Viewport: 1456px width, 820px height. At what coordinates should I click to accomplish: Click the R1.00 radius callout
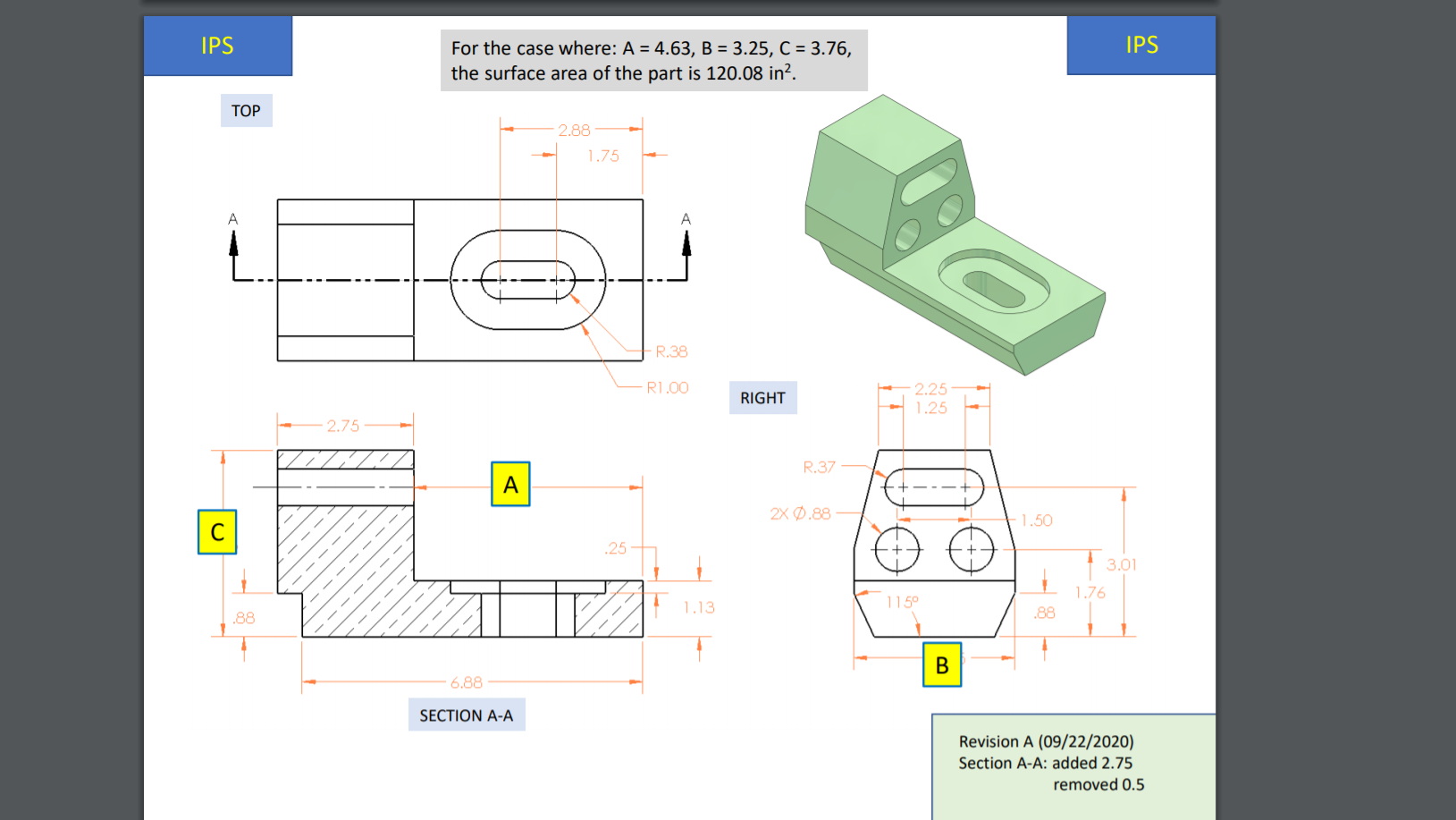[668, 387]
